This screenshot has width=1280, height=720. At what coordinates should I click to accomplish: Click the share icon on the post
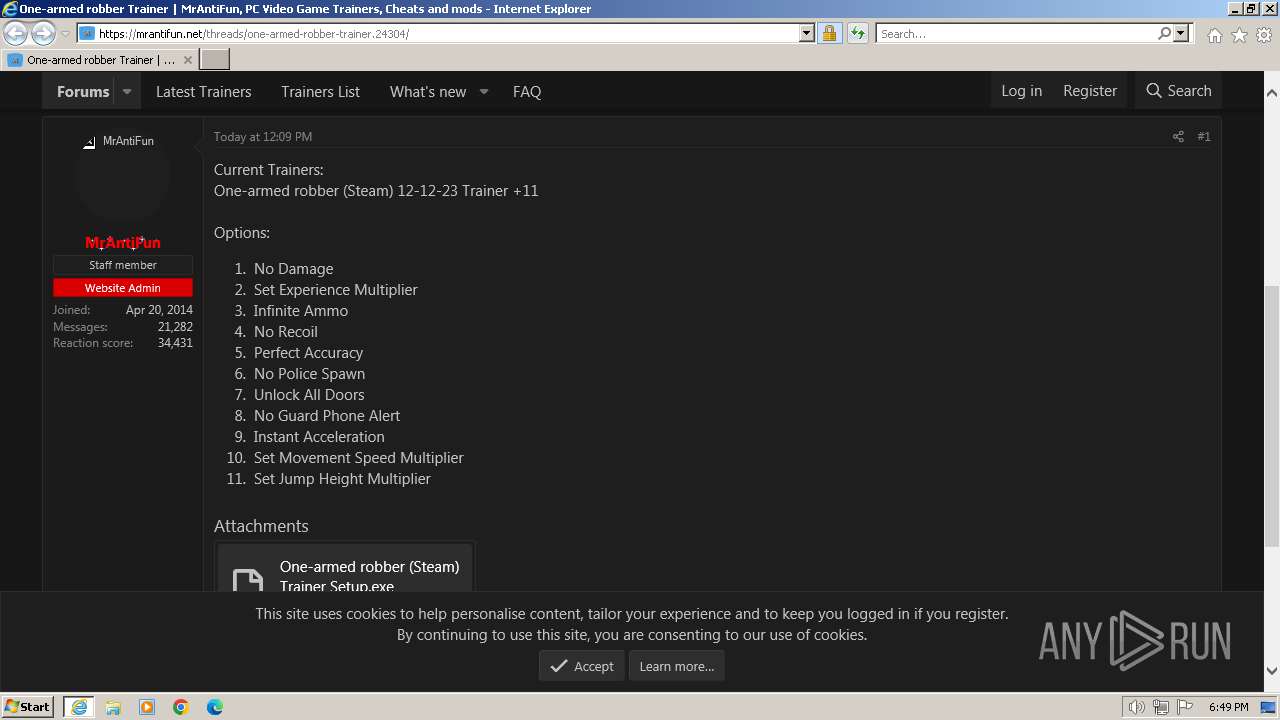1178,136
